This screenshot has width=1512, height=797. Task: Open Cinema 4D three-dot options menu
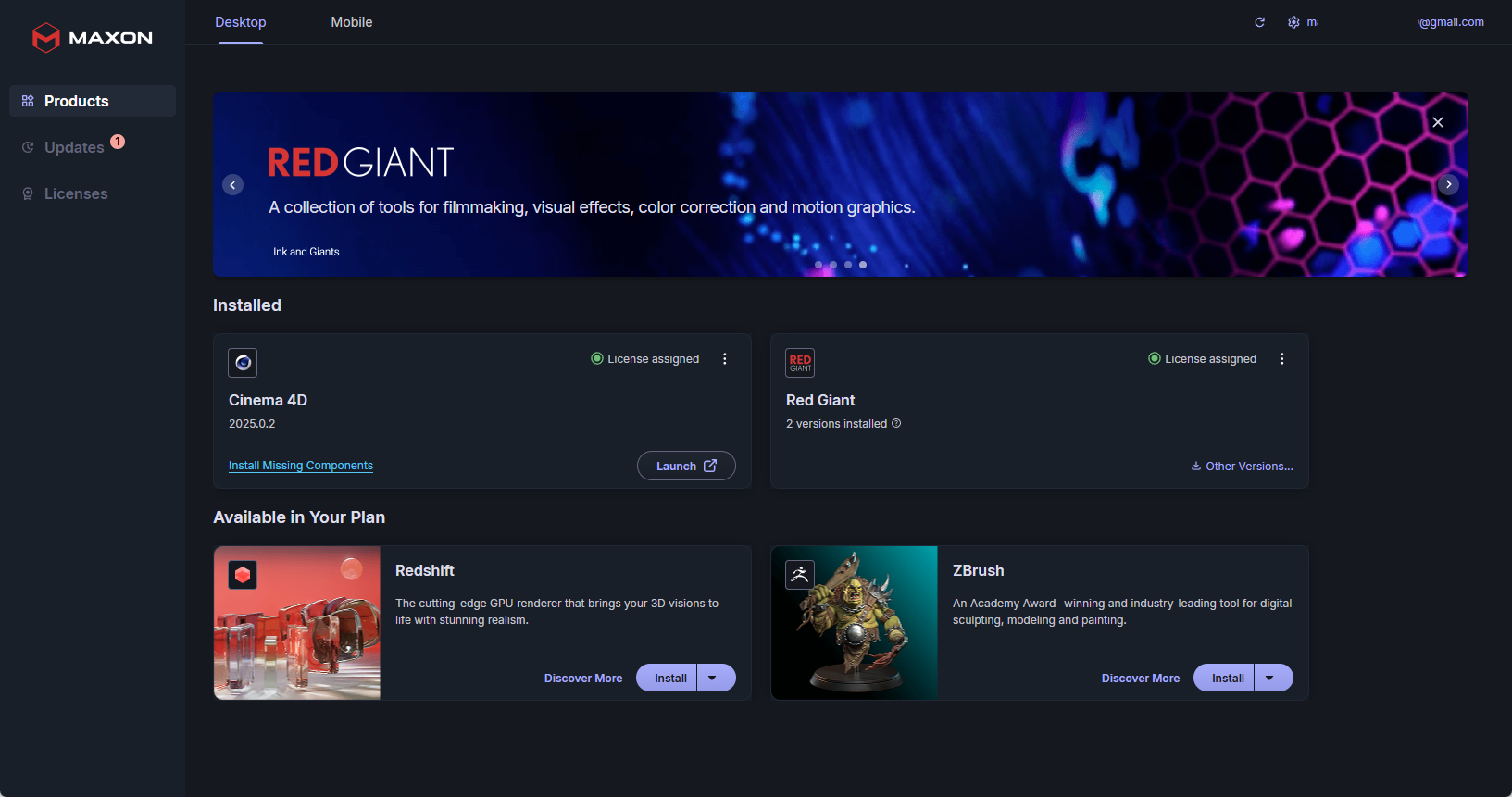pyautogui.click(x=725, y=359)
